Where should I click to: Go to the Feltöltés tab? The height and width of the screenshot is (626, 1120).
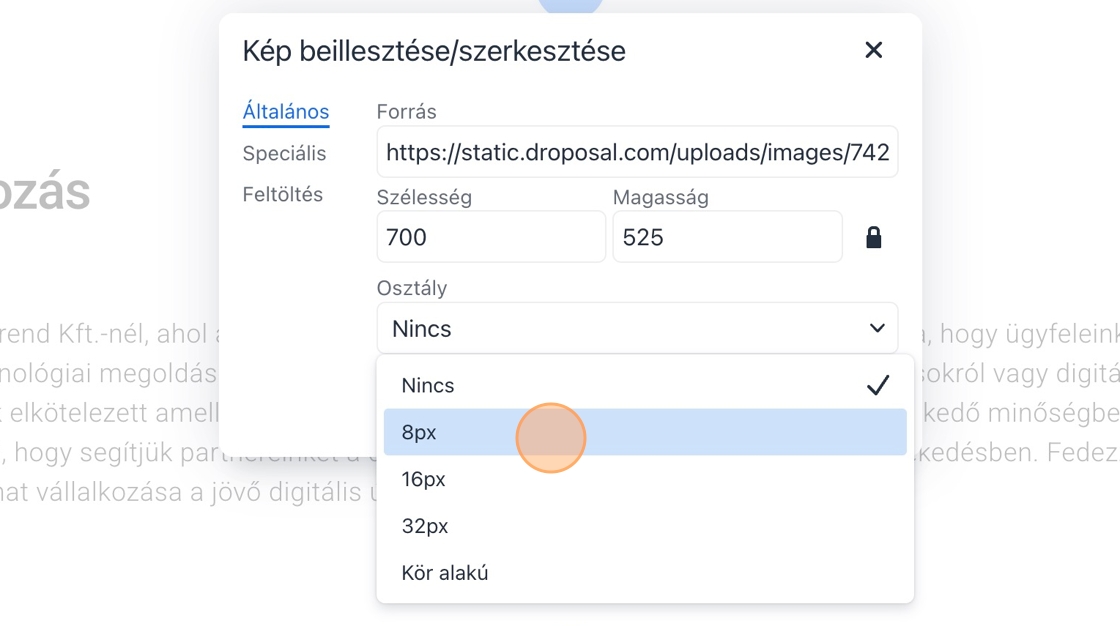pyautogui.click(x=282, y=194)
